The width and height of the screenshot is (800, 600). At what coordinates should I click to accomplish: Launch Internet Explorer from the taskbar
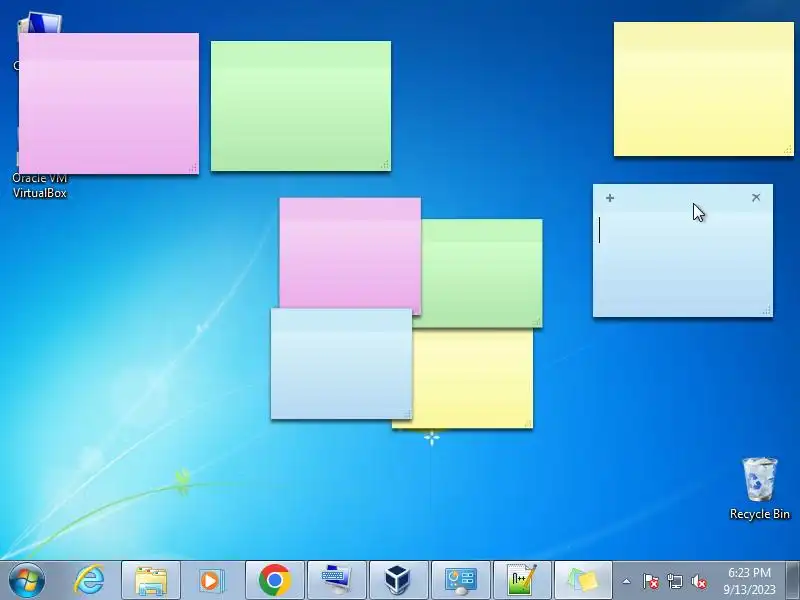click(x=89, y=580)
